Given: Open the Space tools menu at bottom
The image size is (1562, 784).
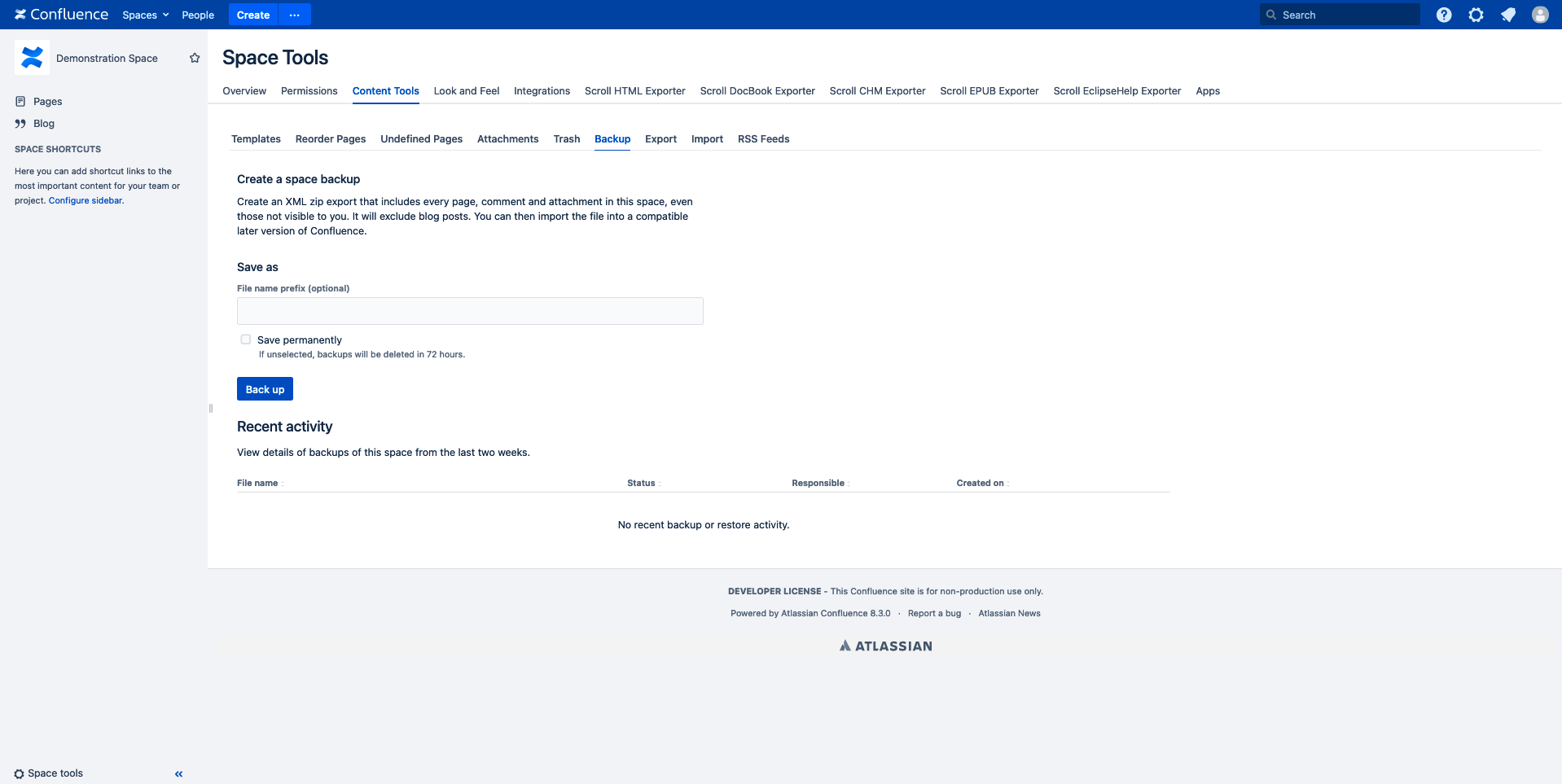Looking at the screenshot, I should click(49, 773).
